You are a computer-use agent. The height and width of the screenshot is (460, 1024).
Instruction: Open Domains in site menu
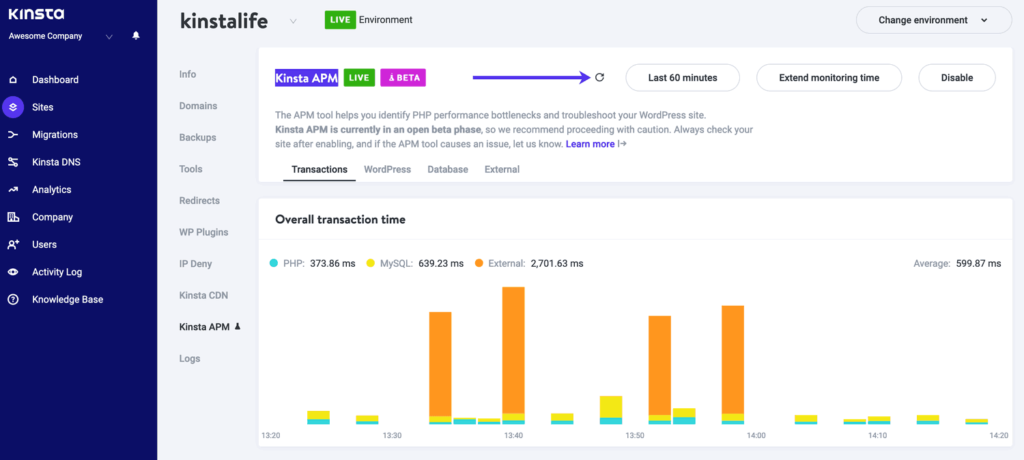pos(198,106)
